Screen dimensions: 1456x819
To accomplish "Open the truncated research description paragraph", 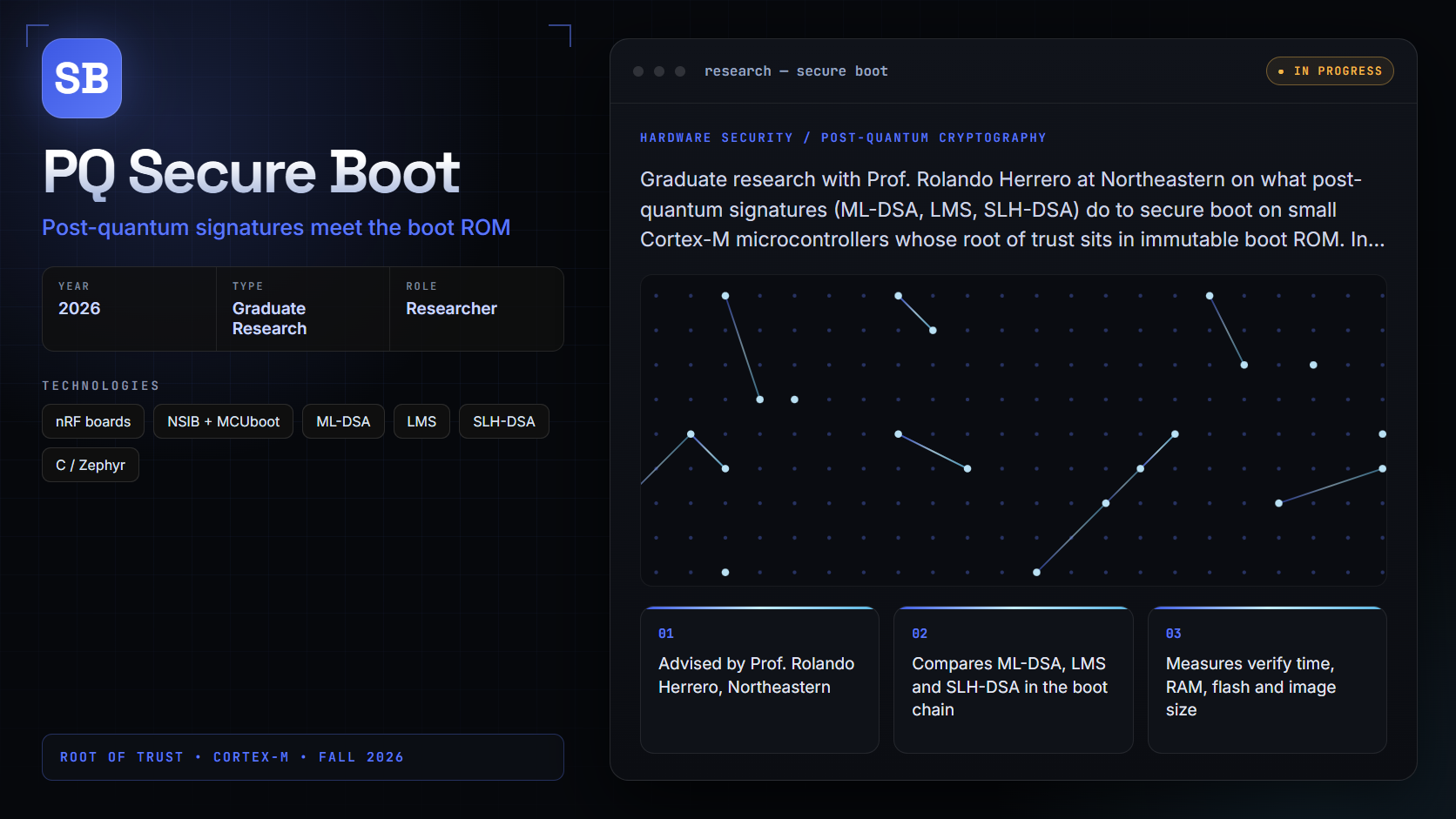I will pyautogui.click(x=1013, y=210).
